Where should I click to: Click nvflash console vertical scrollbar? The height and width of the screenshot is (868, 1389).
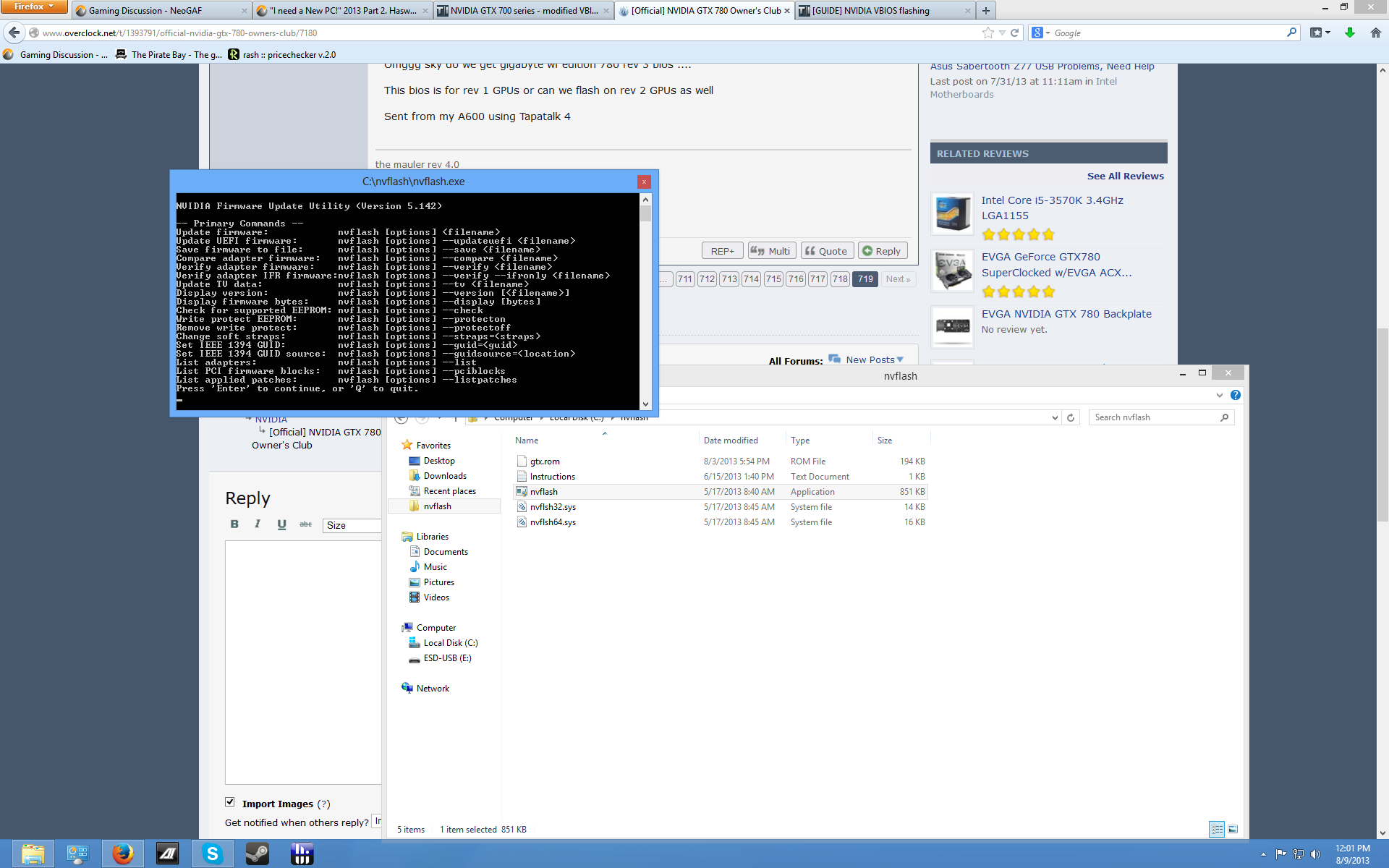[x=645, y=301]
